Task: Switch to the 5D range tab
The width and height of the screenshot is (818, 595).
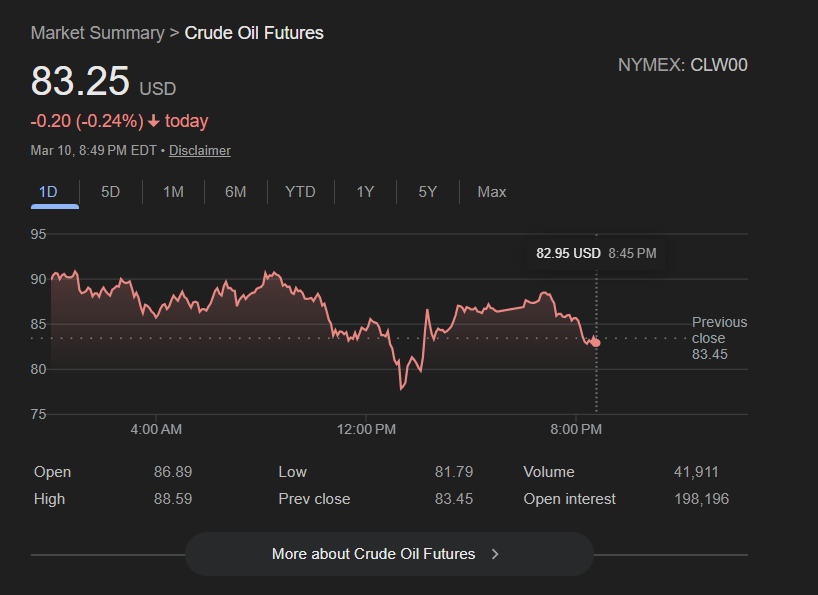Action: click(110, 192)
